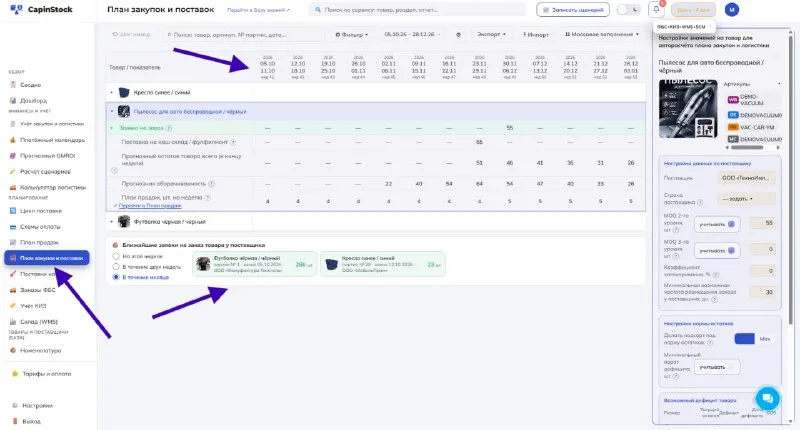The height and width of the screenshot is (430, 800).
Task: Open the Сводка sidebar item icon
Action: pos(13,85)
